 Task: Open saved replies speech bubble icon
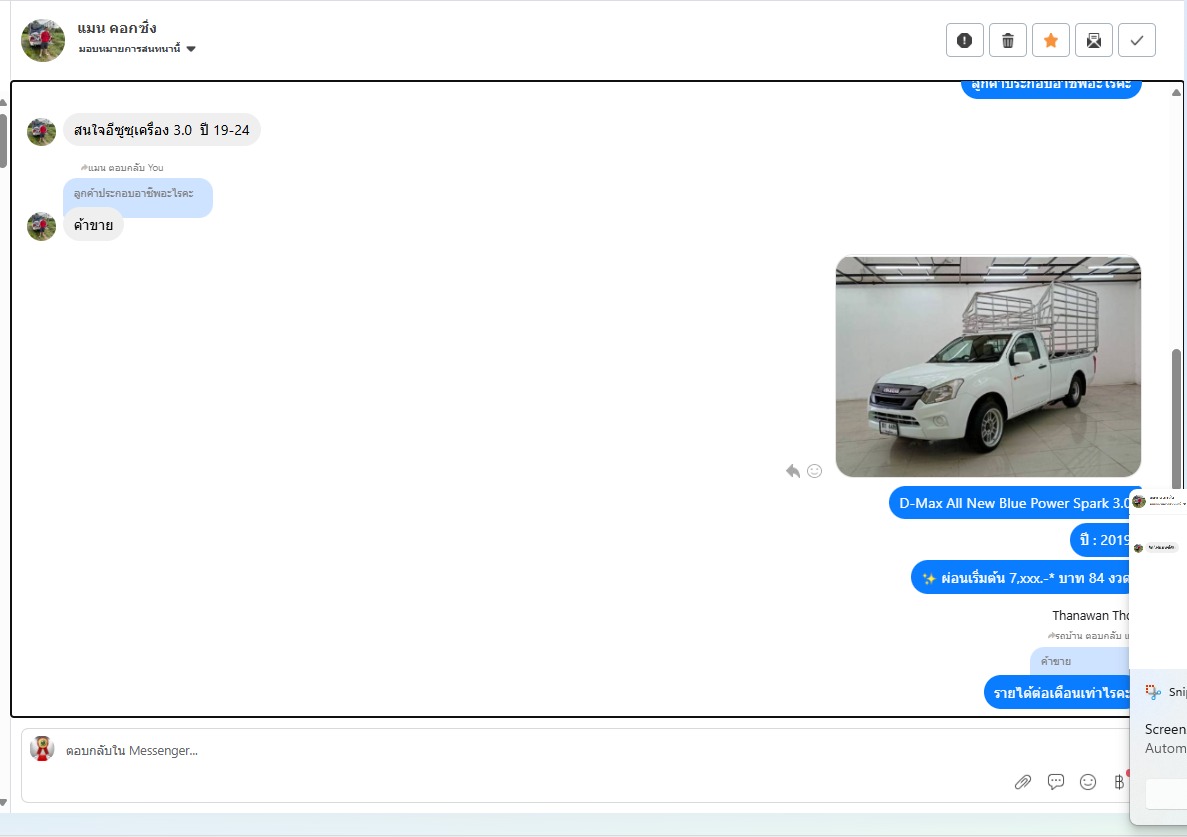coord(1055,782)
